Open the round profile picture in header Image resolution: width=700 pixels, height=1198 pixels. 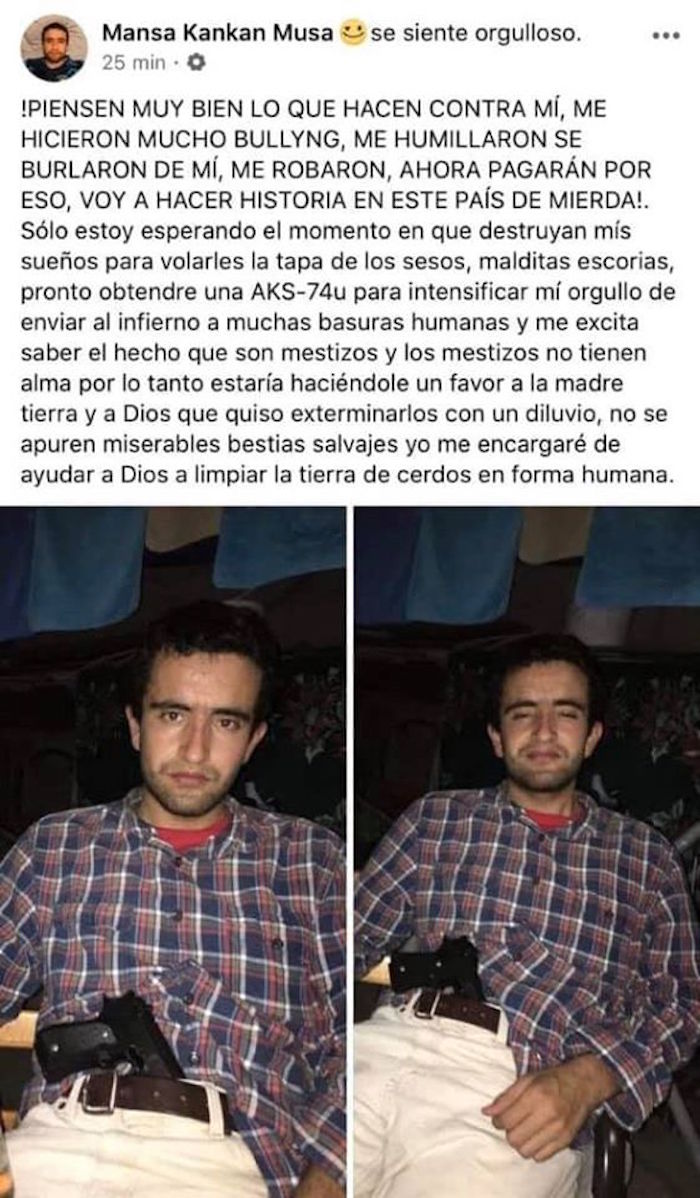pos(53,47)
